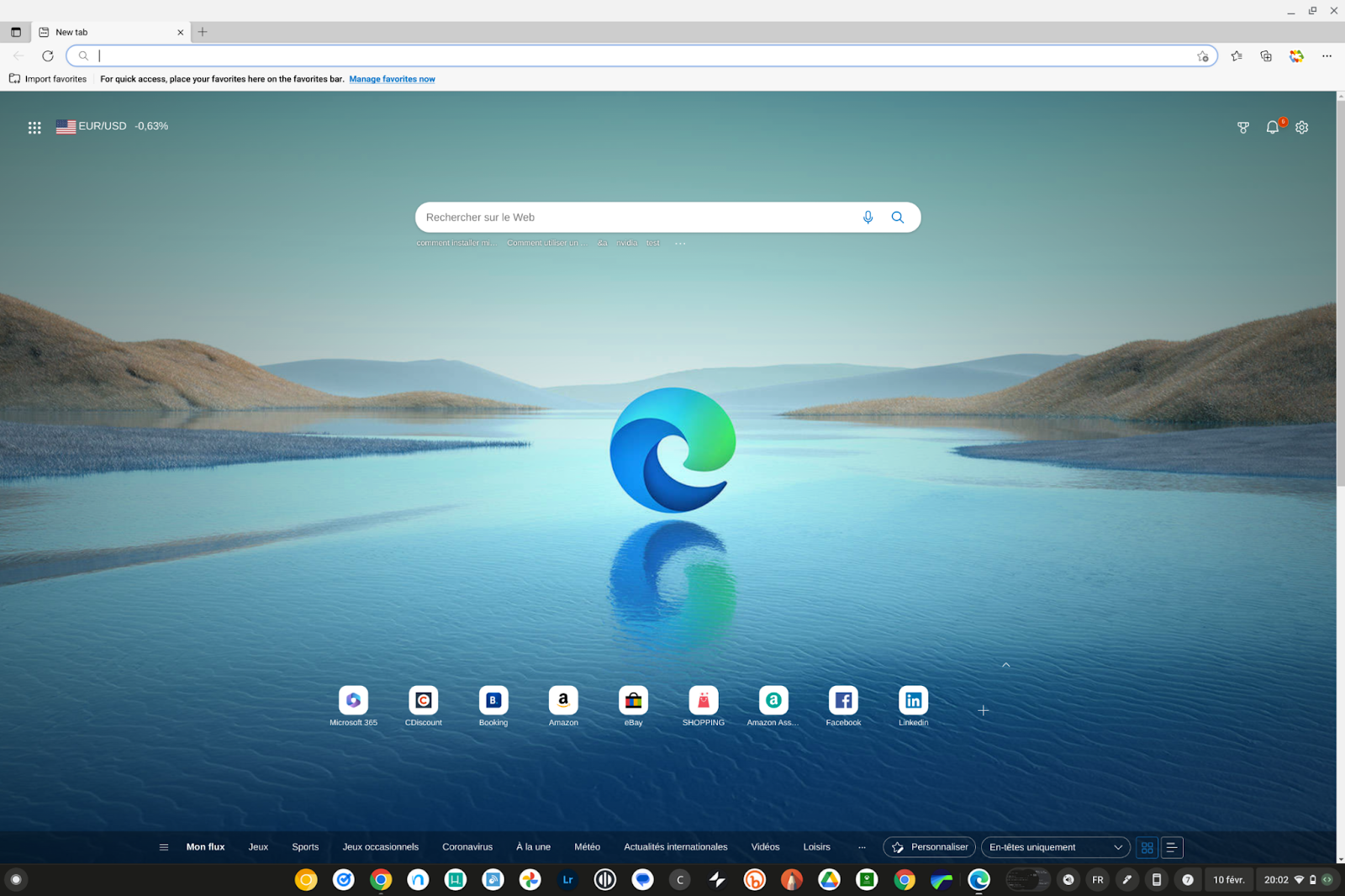Image resolution: width=1345 pixels, height=896 pixels.
Task: Open Amazon Assistant quick link
Action: pos(773,706)
